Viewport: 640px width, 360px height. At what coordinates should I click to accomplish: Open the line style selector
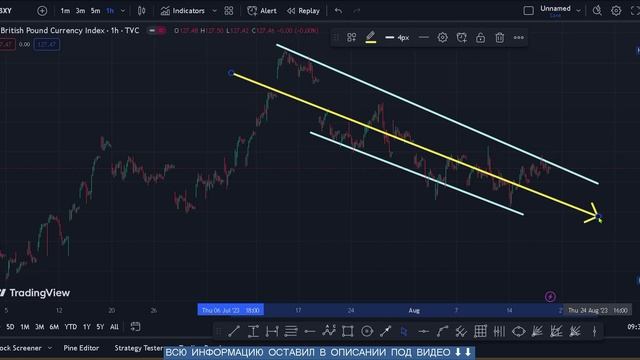click(x=424, y=38)
